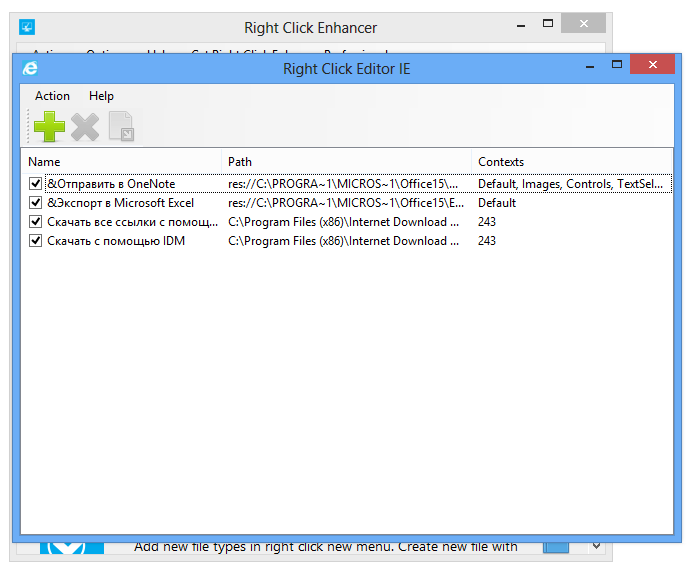This screenshot has width=699, height=582.
Task: Maximize the Right Click Editor IE window
Action: [x=617, y=65]
